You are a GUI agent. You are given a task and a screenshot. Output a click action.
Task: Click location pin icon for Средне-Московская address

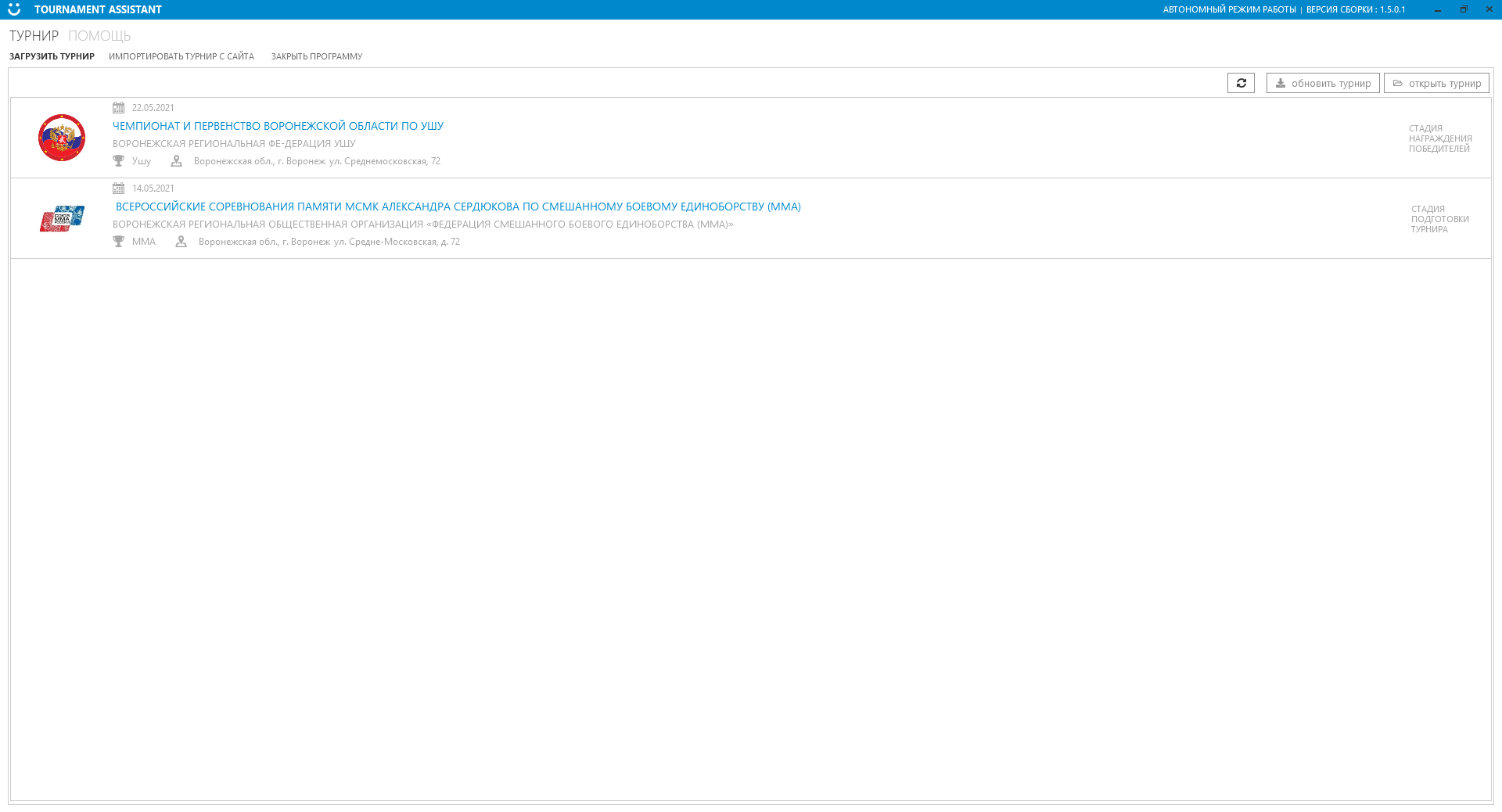pyautogui.click(x=181, y=242)
